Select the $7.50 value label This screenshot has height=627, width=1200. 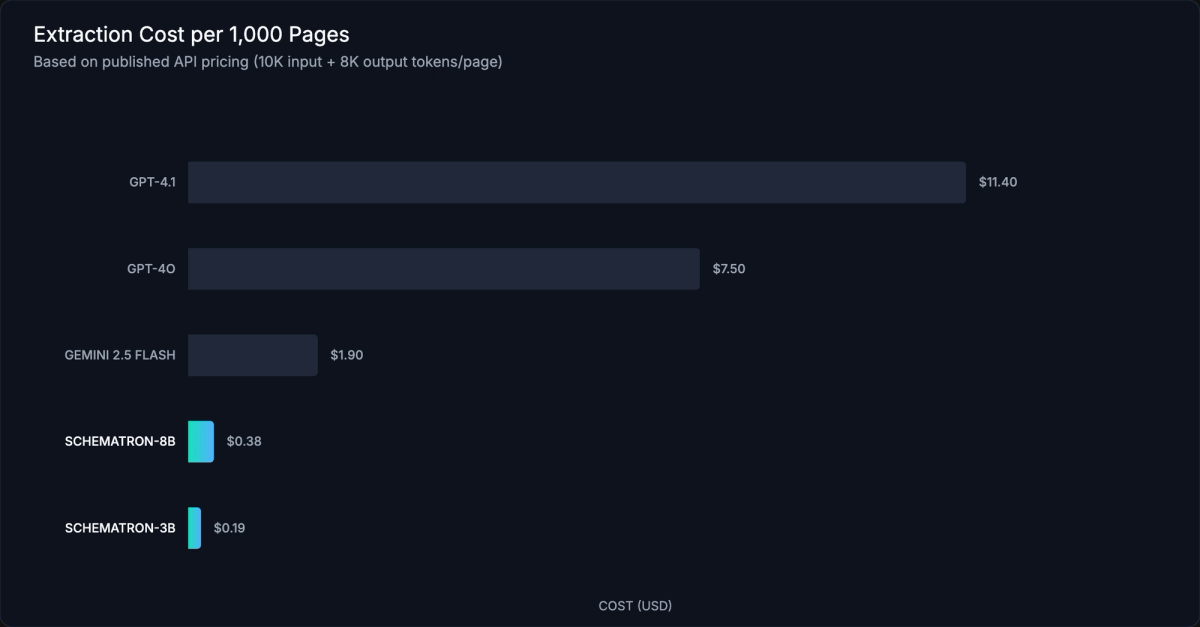click(727, 268)
